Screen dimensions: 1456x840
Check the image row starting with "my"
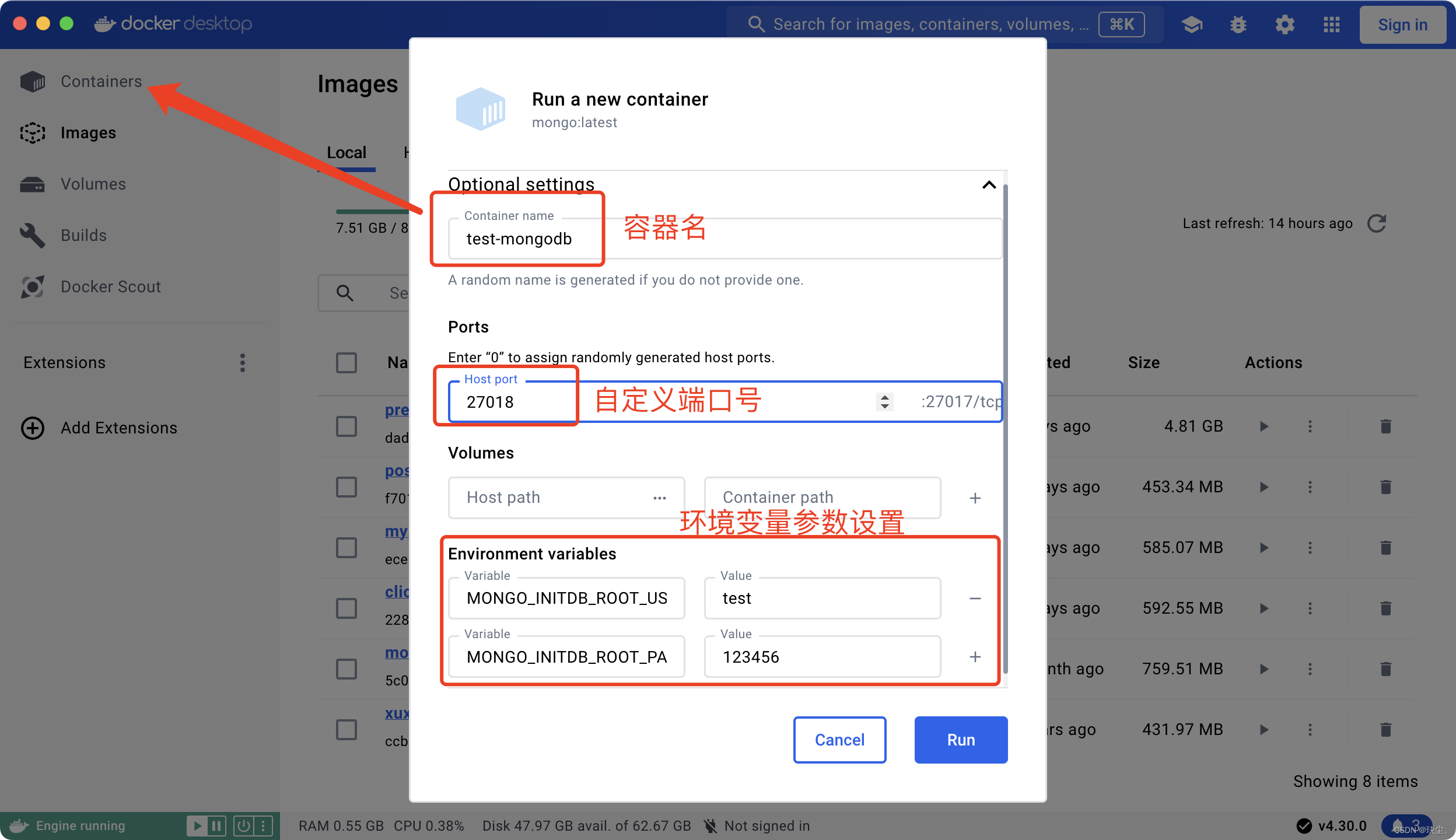coord(346,548)
